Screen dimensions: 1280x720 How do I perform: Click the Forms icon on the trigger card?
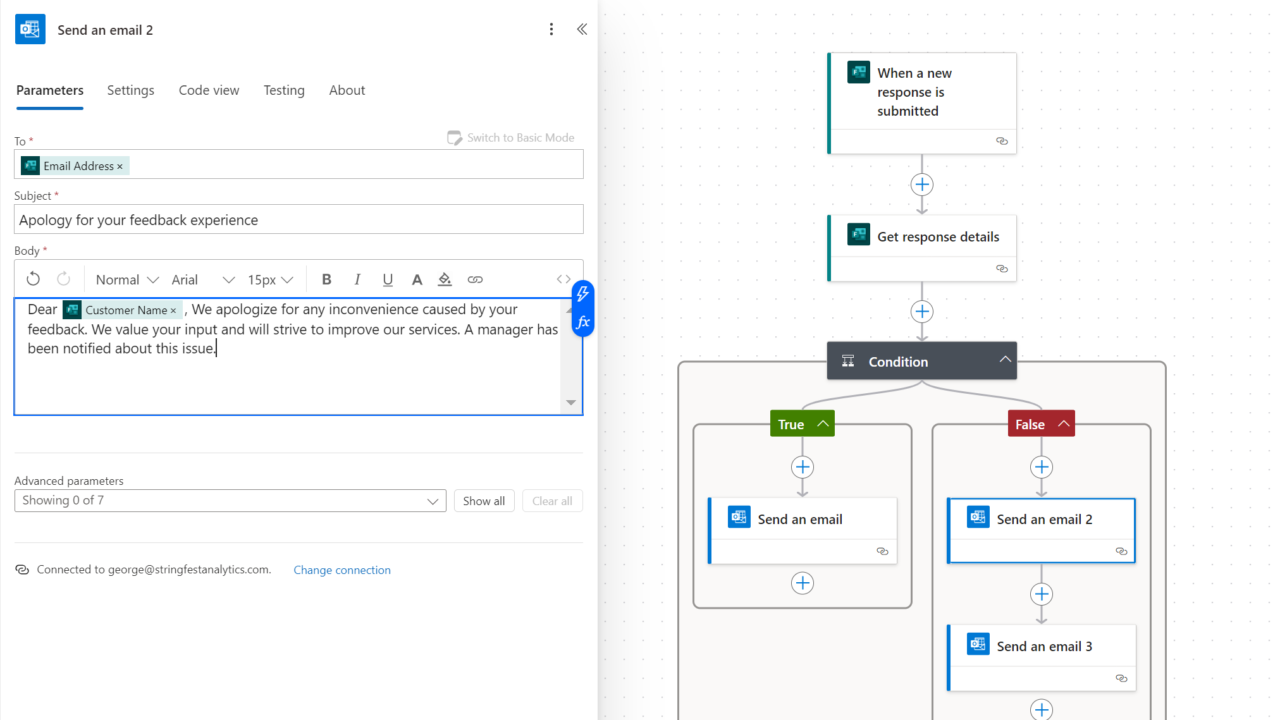coord(858,72)
